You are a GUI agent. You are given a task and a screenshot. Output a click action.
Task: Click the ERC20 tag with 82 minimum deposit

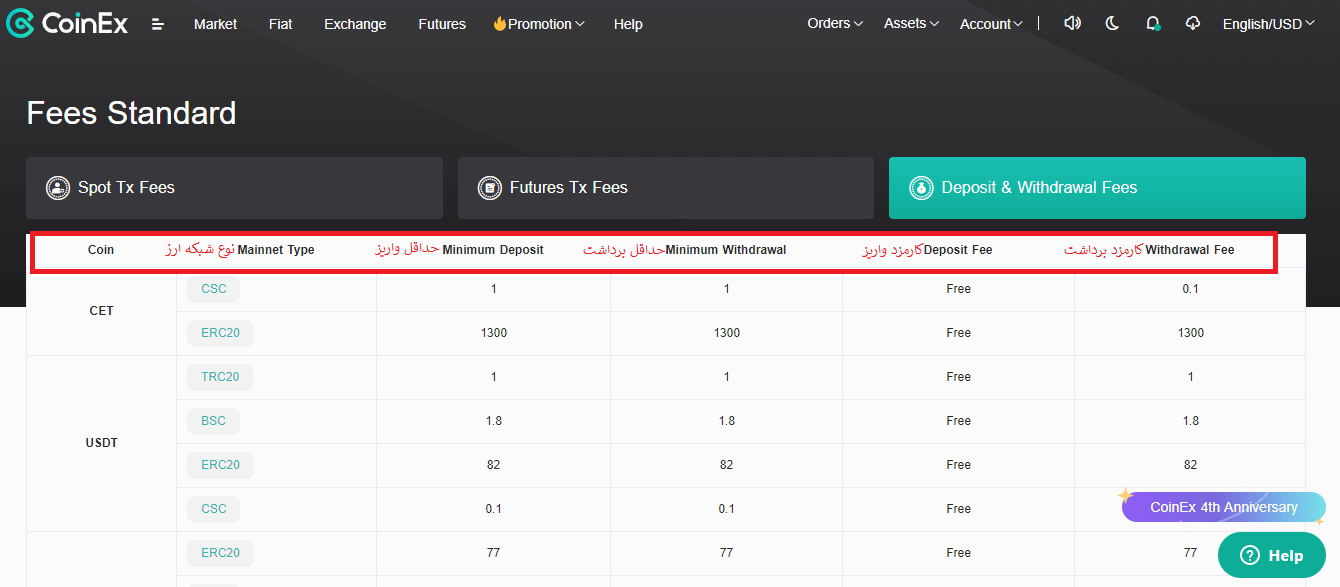[221, 465]
